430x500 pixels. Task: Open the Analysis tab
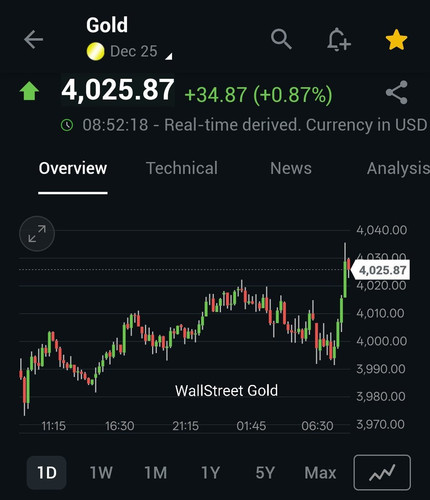tap(398, 169)
